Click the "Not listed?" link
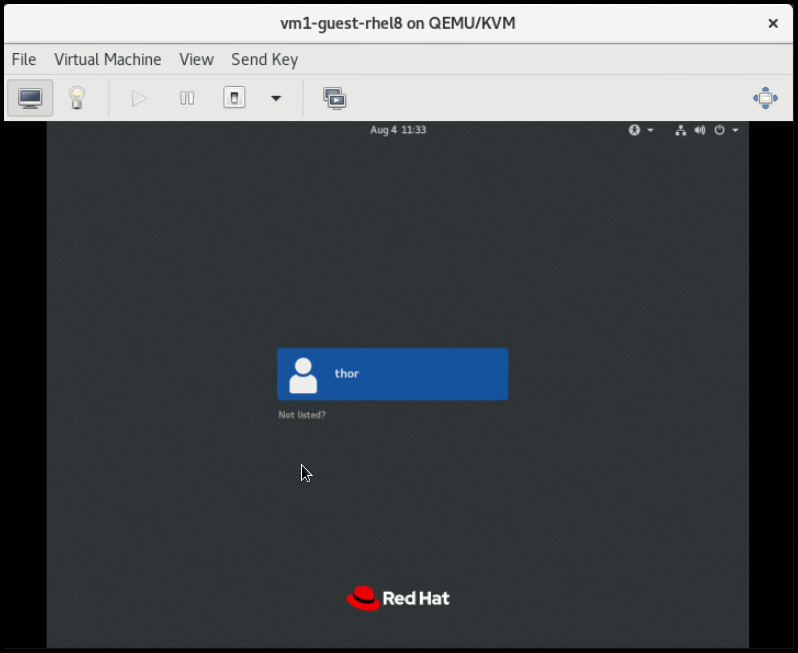The height and width of the screenshot is (653, 798). [x=302, y=415]
